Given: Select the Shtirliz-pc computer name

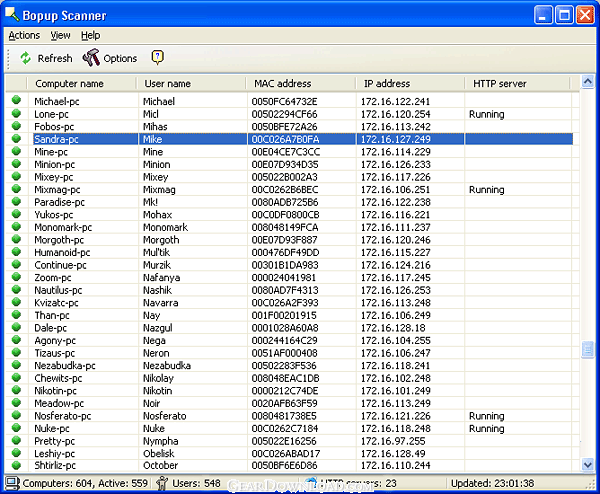Looking at the screenshot, I should tap(55, 466).
